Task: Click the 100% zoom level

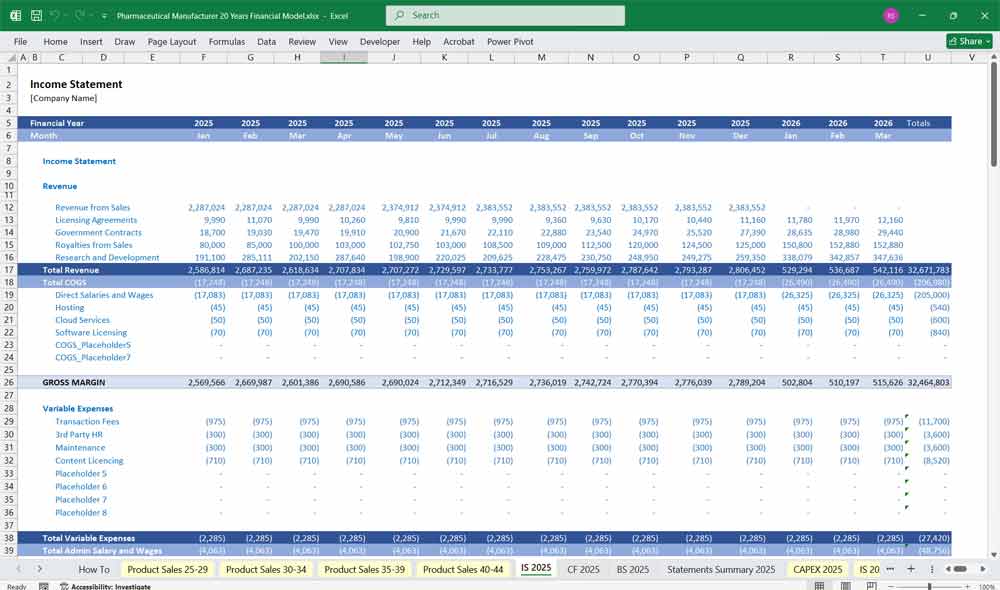Action: (x=987, y=586)
